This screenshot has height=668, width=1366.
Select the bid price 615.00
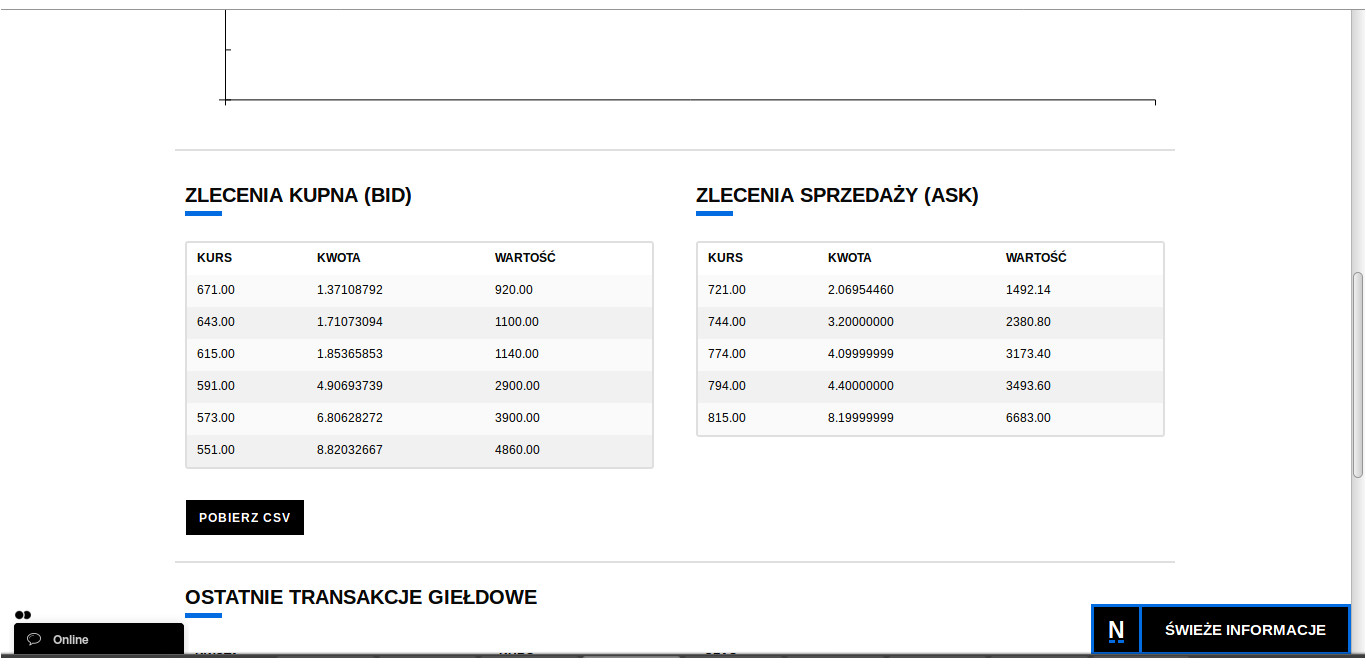pos(216,354)
